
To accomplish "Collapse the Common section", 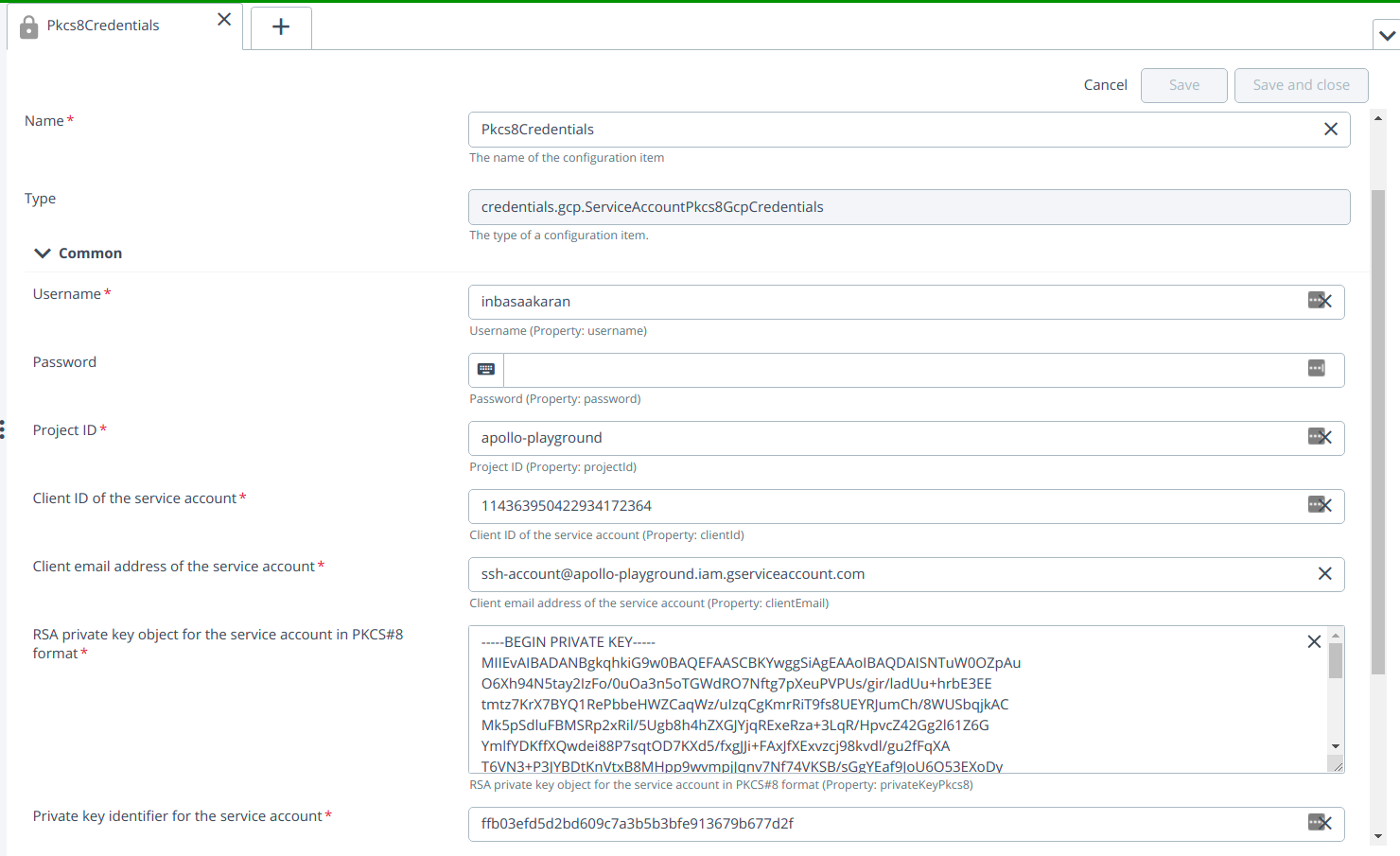I will (43, 253).
